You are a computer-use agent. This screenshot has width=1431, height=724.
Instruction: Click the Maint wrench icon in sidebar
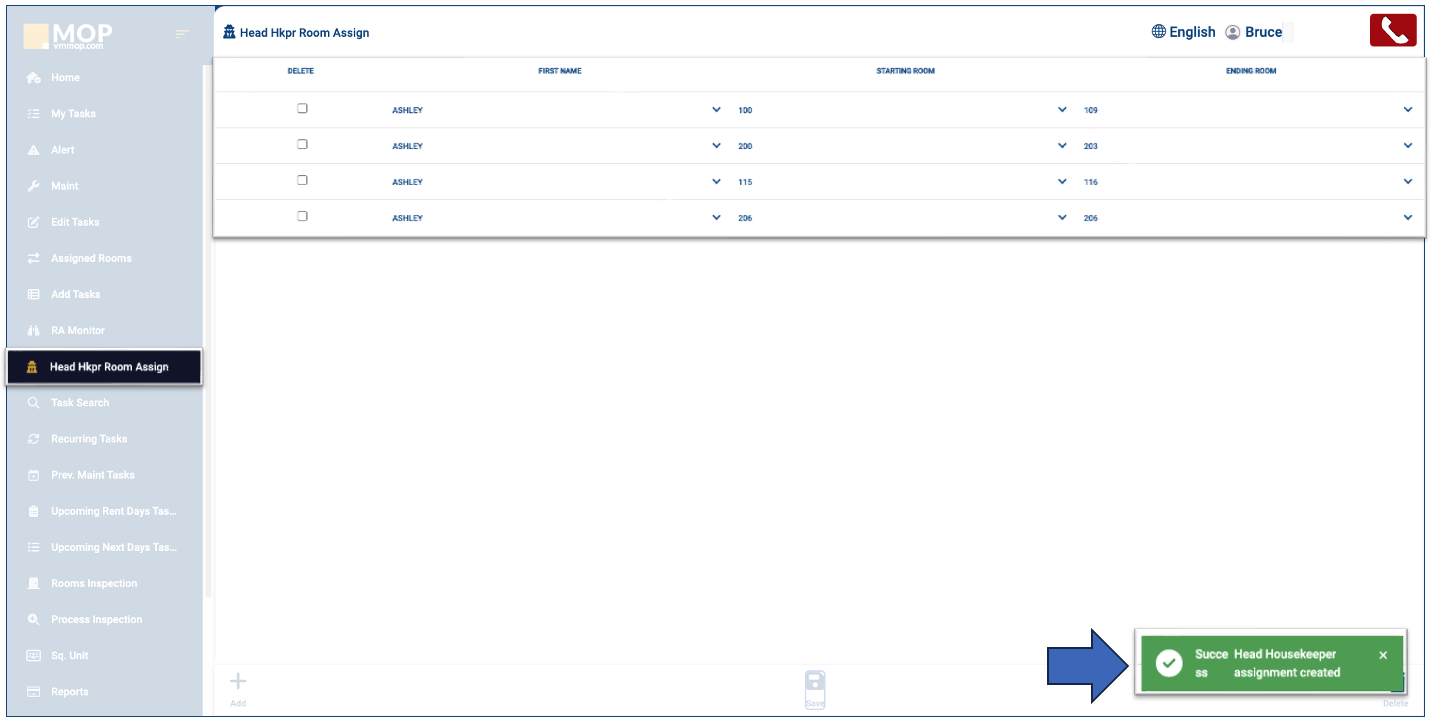click(33, 186)
